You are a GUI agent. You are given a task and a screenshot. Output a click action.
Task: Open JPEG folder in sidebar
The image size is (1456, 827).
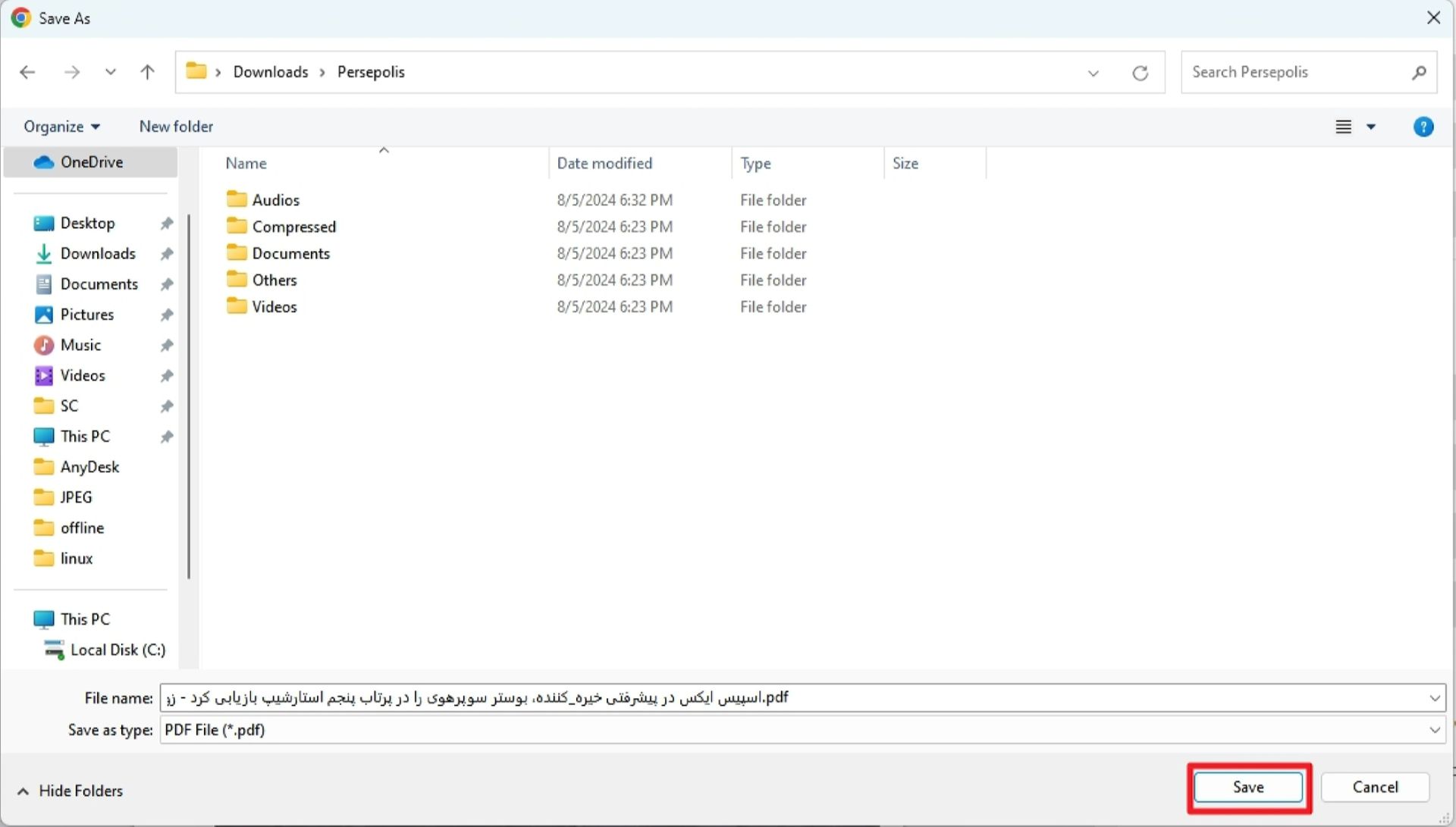point(76,497)
